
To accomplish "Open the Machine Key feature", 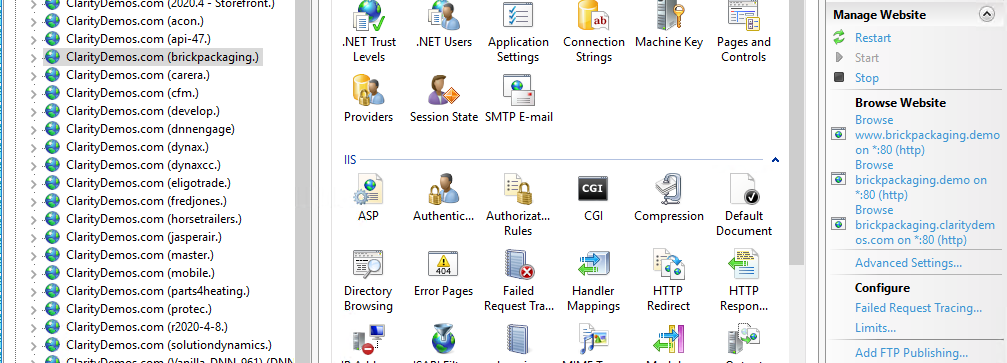I will pos(669,25).
